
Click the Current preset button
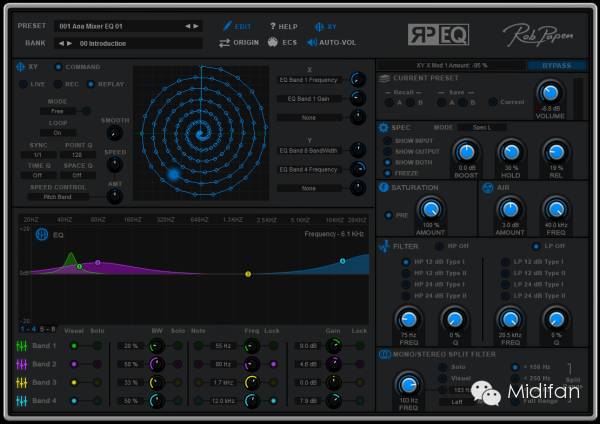click(493, 102)
